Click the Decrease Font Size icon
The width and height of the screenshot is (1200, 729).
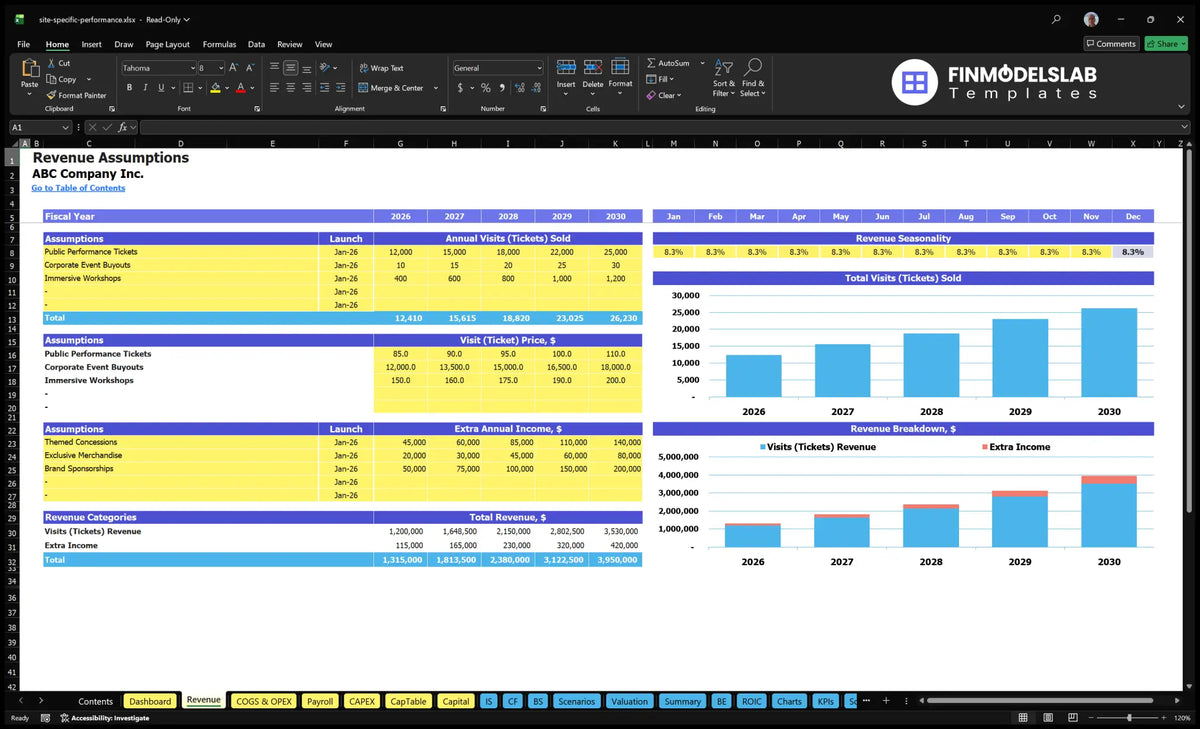pyautogui.click(x=249, y=68)
